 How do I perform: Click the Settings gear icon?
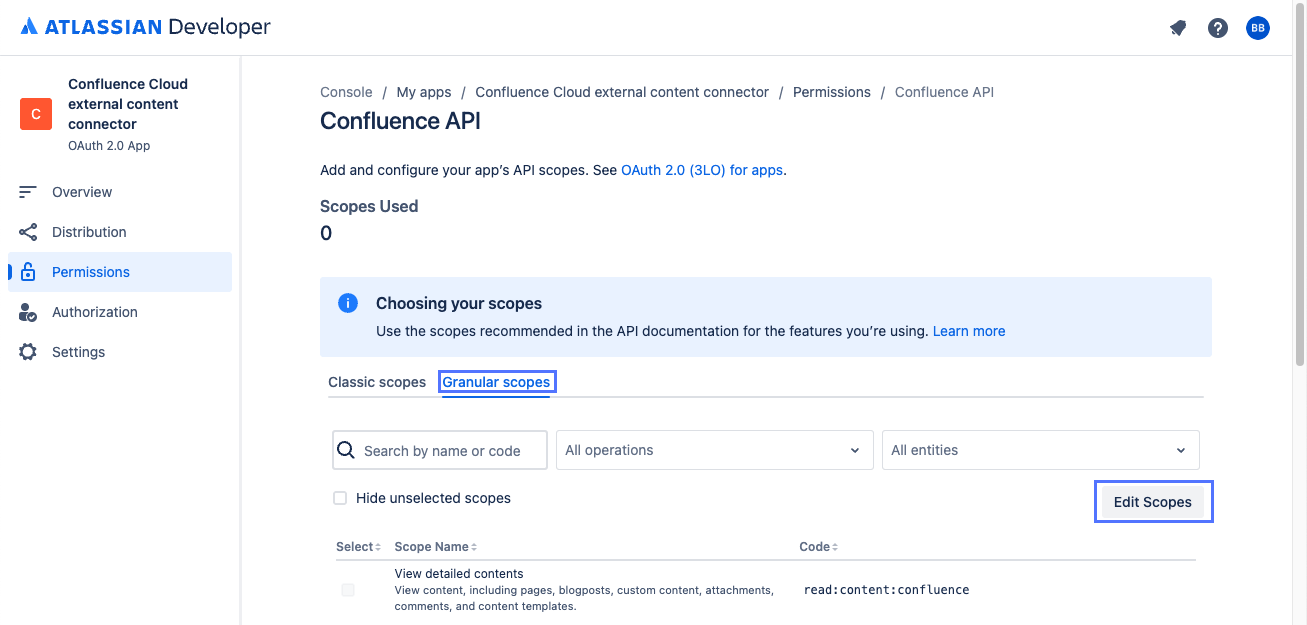click(28, 352)
